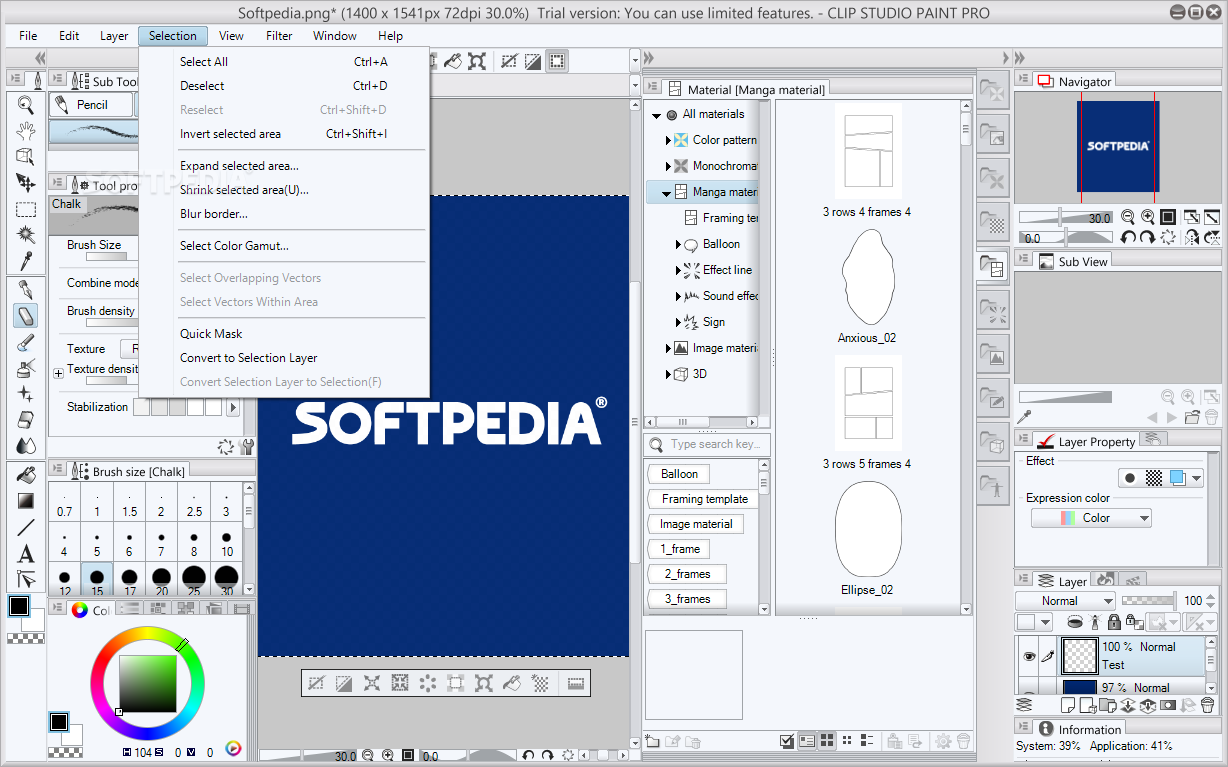Toggle Tone effect in Layer Property
Screen dimensions: 1228x767
1154,478
